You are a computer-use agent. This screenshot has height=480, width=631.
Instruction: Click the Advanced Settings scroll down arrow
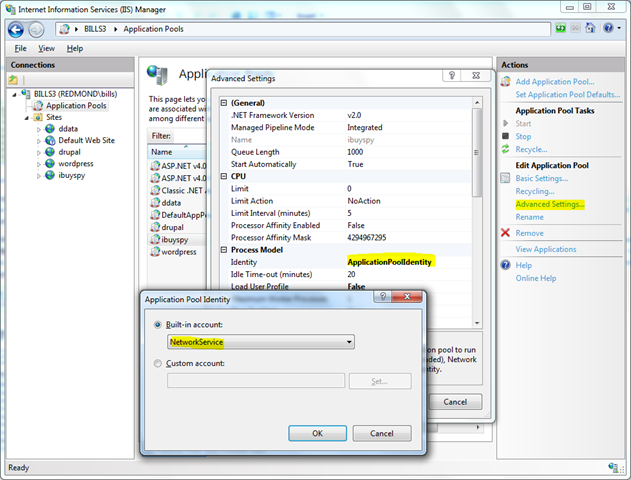point(477,323)
